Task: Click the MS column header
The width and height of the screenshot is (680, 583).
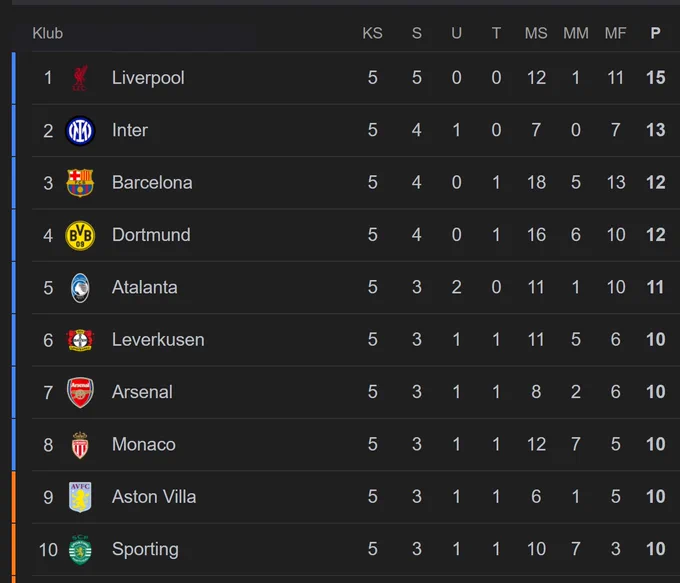Action: click(x=536, y=33)
